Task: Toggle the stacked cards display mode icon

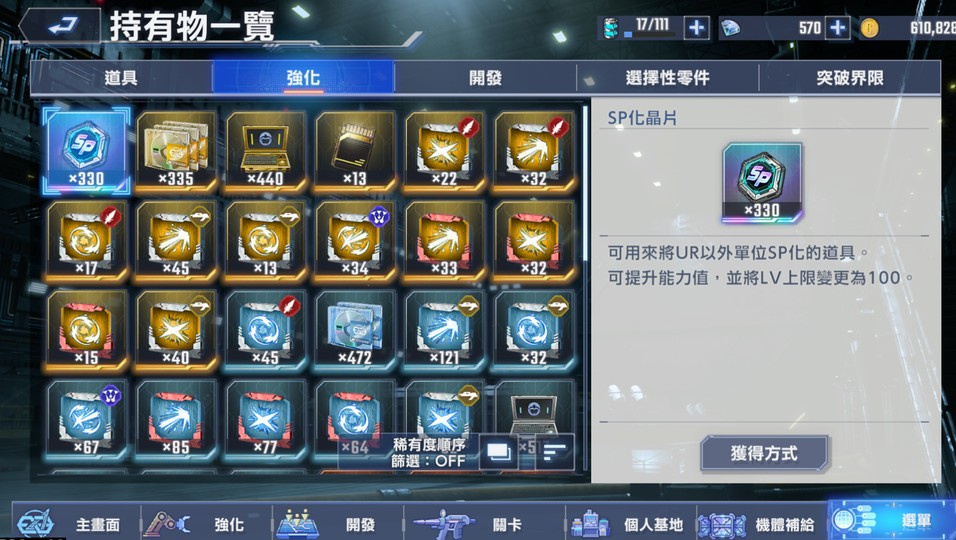Action: (498, 452)
